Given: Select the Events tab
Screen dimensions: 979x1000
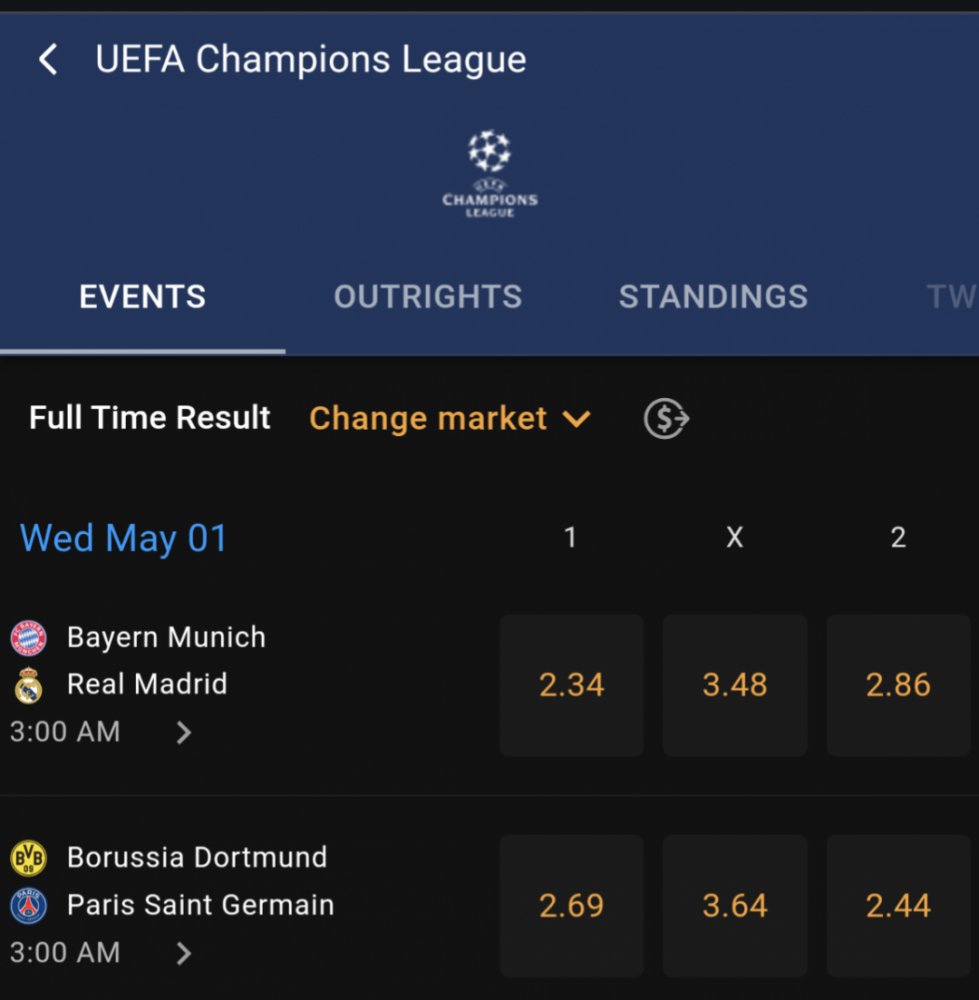Looking at the screenshot, I should click(x=142, y=297).
